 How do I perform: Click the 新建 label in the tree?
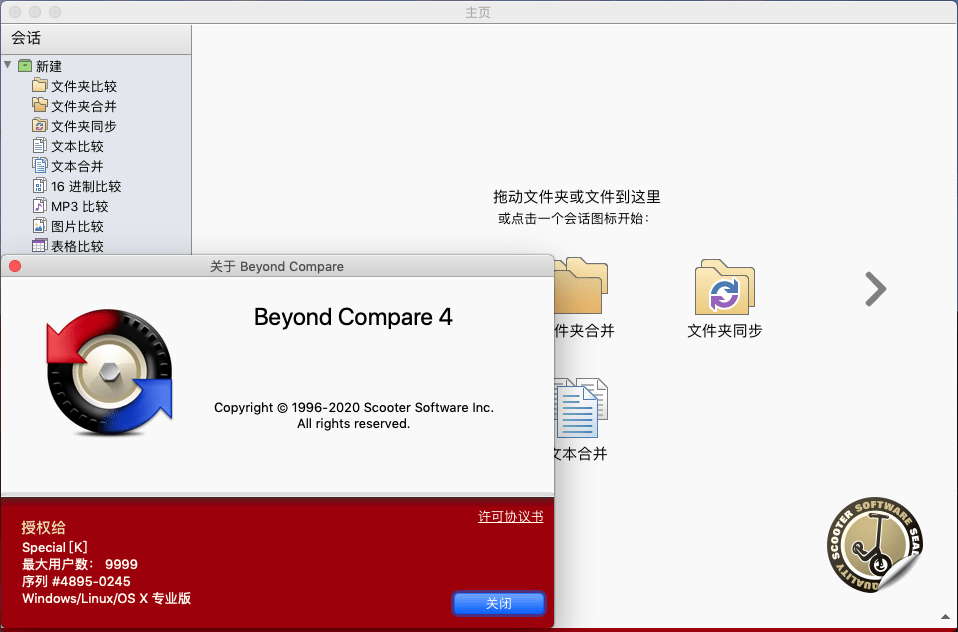(x=49, y=66)
